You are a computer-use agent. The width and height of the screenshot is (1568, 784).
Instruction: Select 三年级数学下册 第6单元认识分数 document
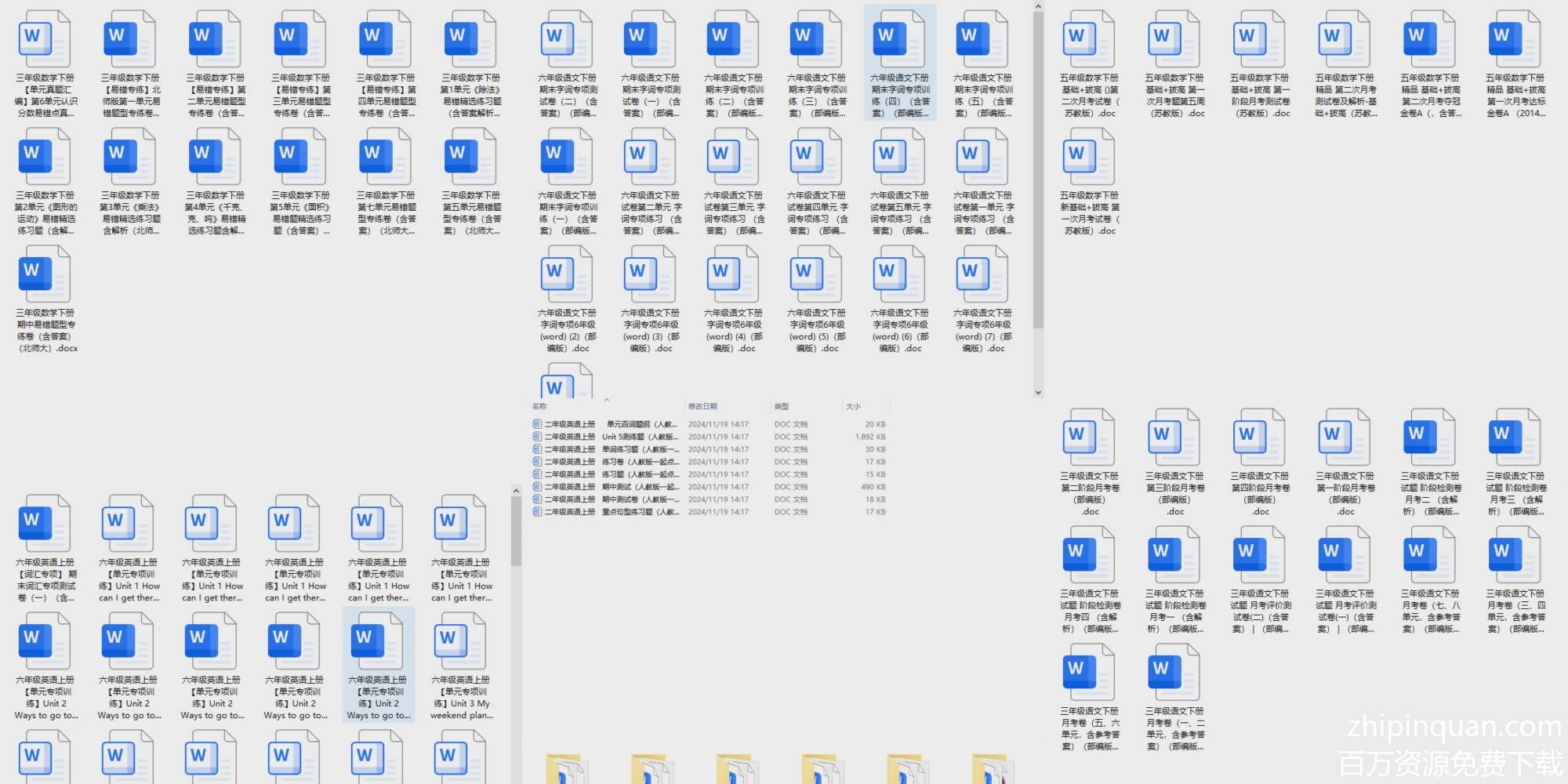pos(46,64)
